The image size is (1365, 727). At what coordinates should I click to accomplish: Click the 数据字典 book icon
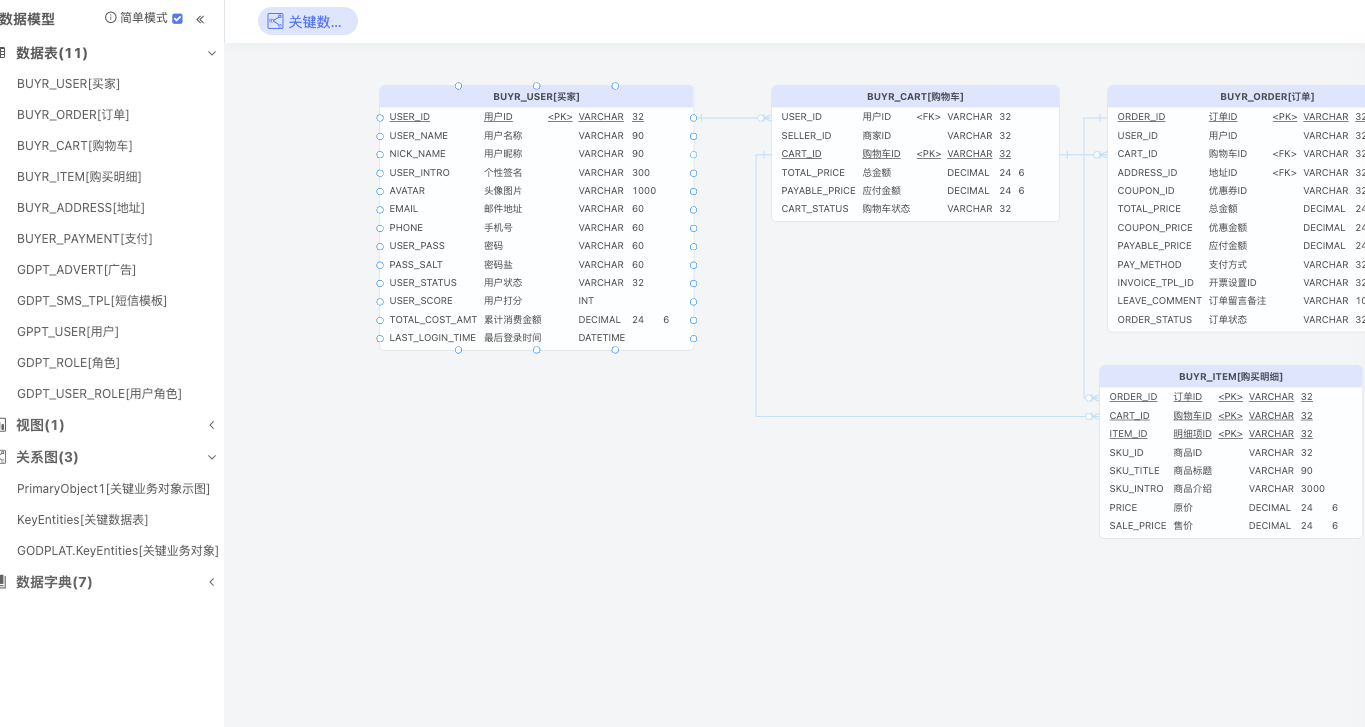(x=3, y=582)
